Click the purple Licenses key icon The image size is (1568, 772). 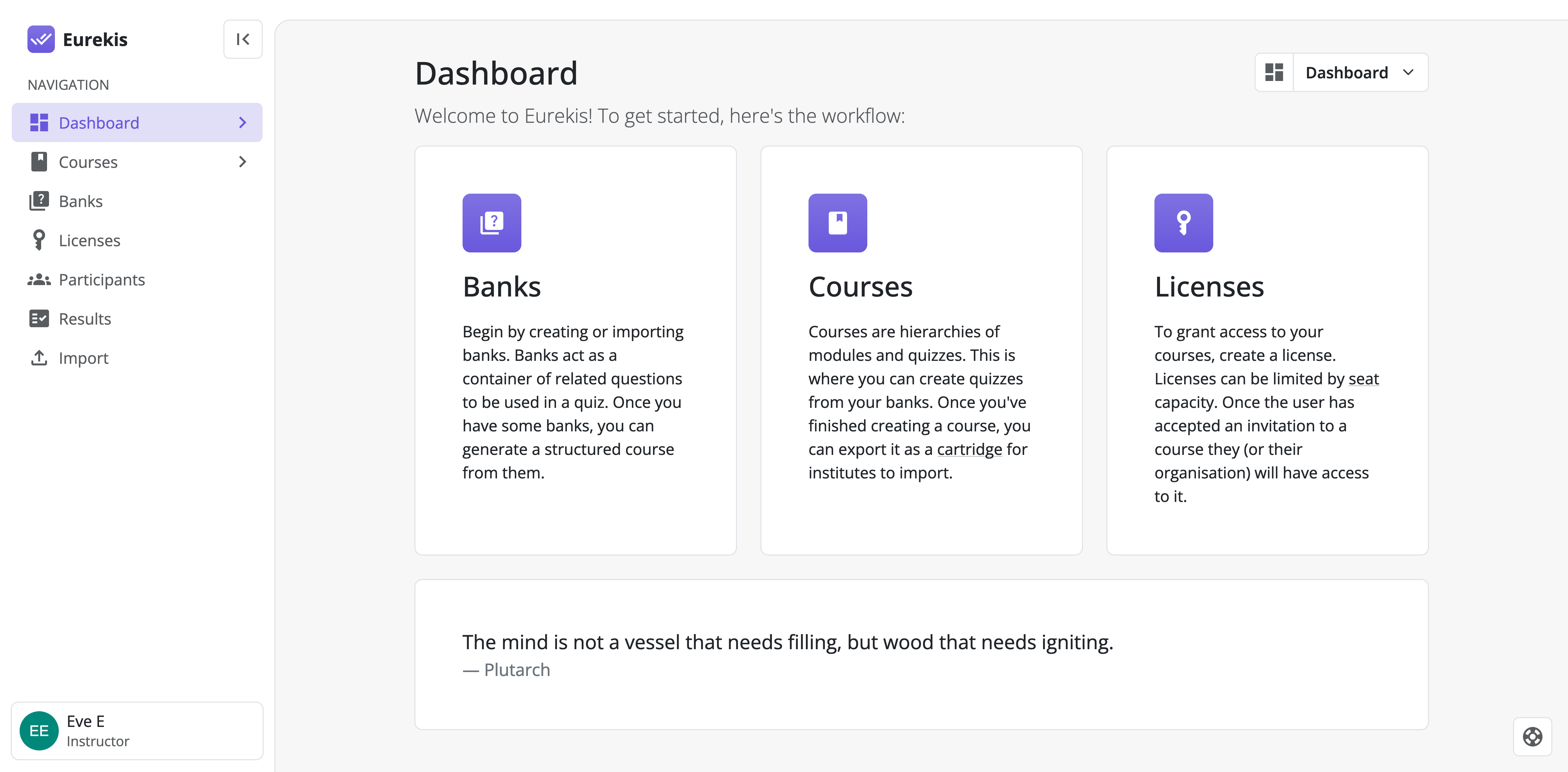(1183, 223)
